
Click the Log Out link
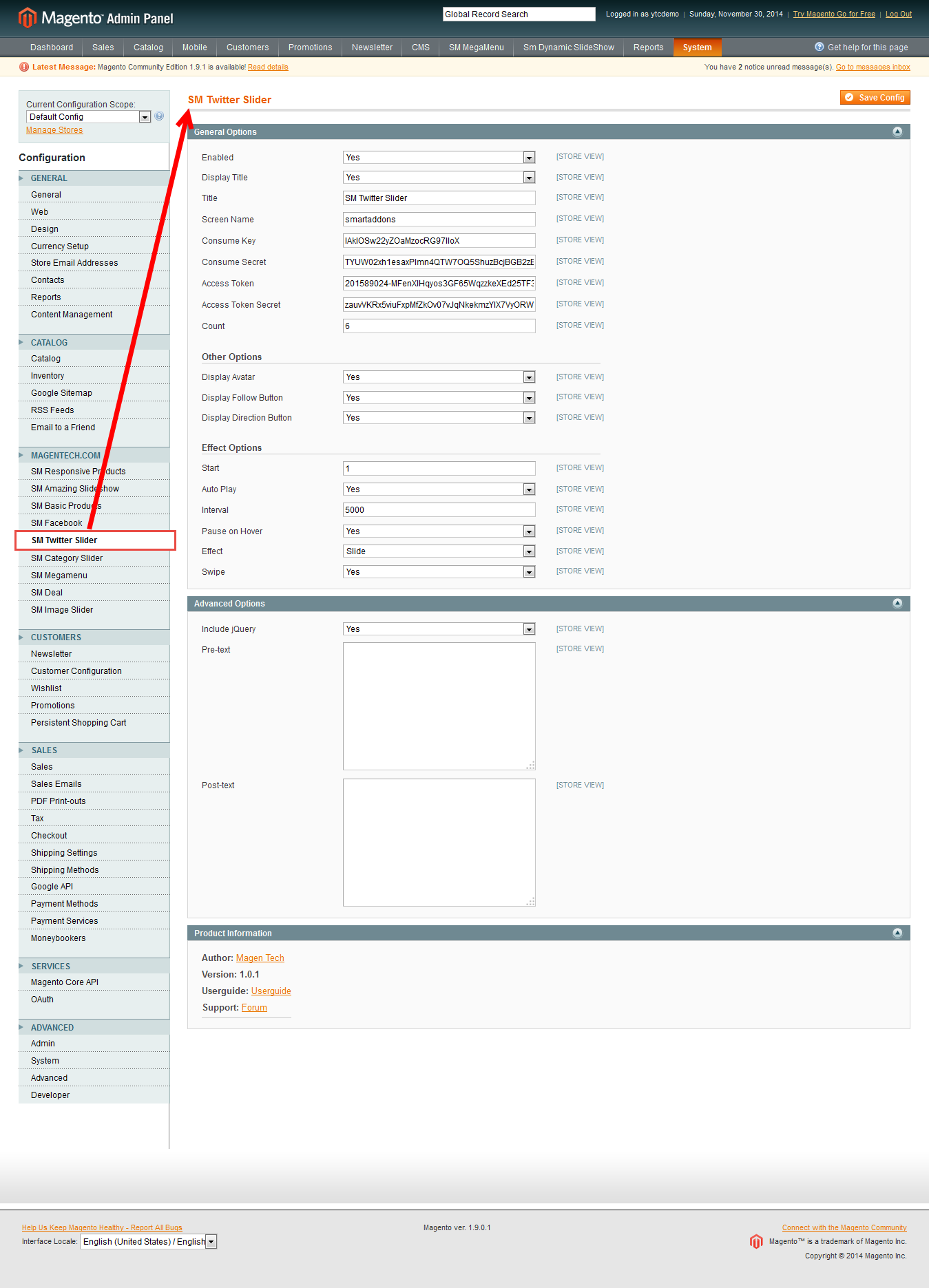[x=899, y=14]
